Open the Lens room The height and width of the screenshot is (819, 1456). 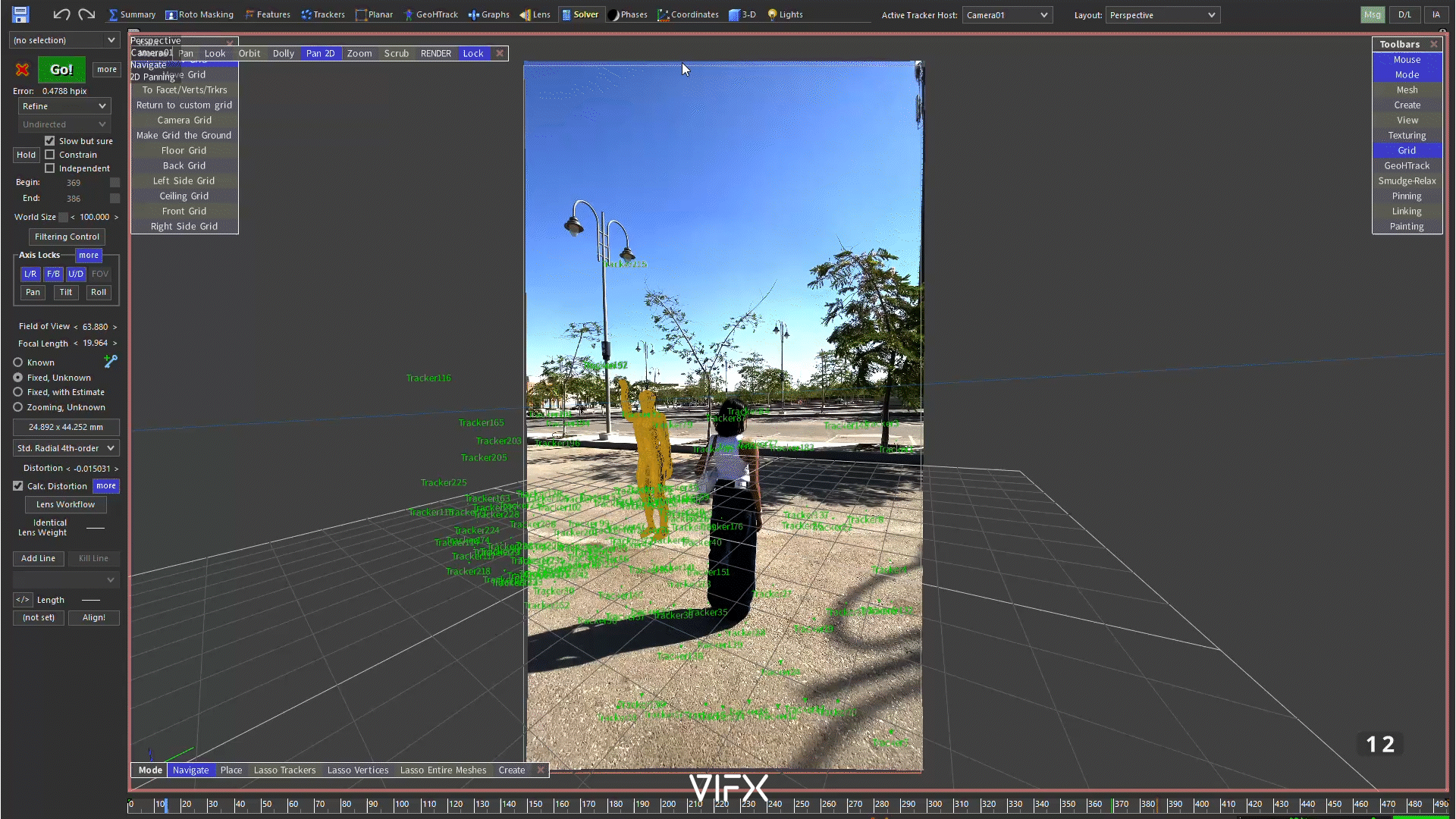click(535, 14)
